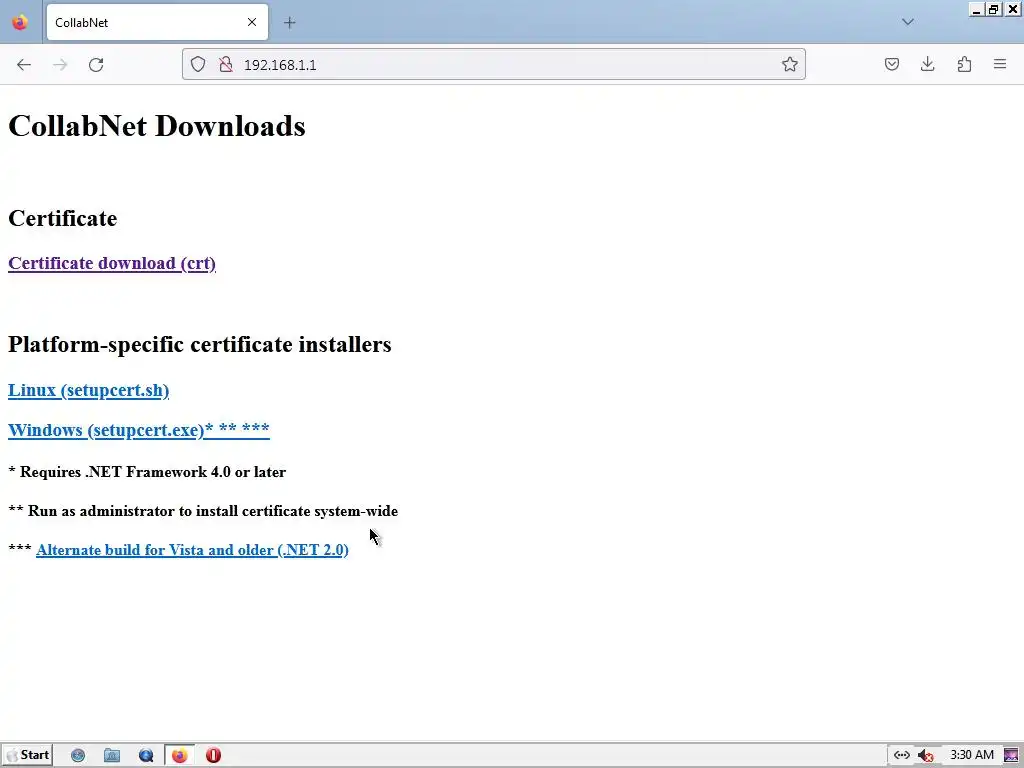
Task: Click the insecure connection lock icon
Action: 226,64
